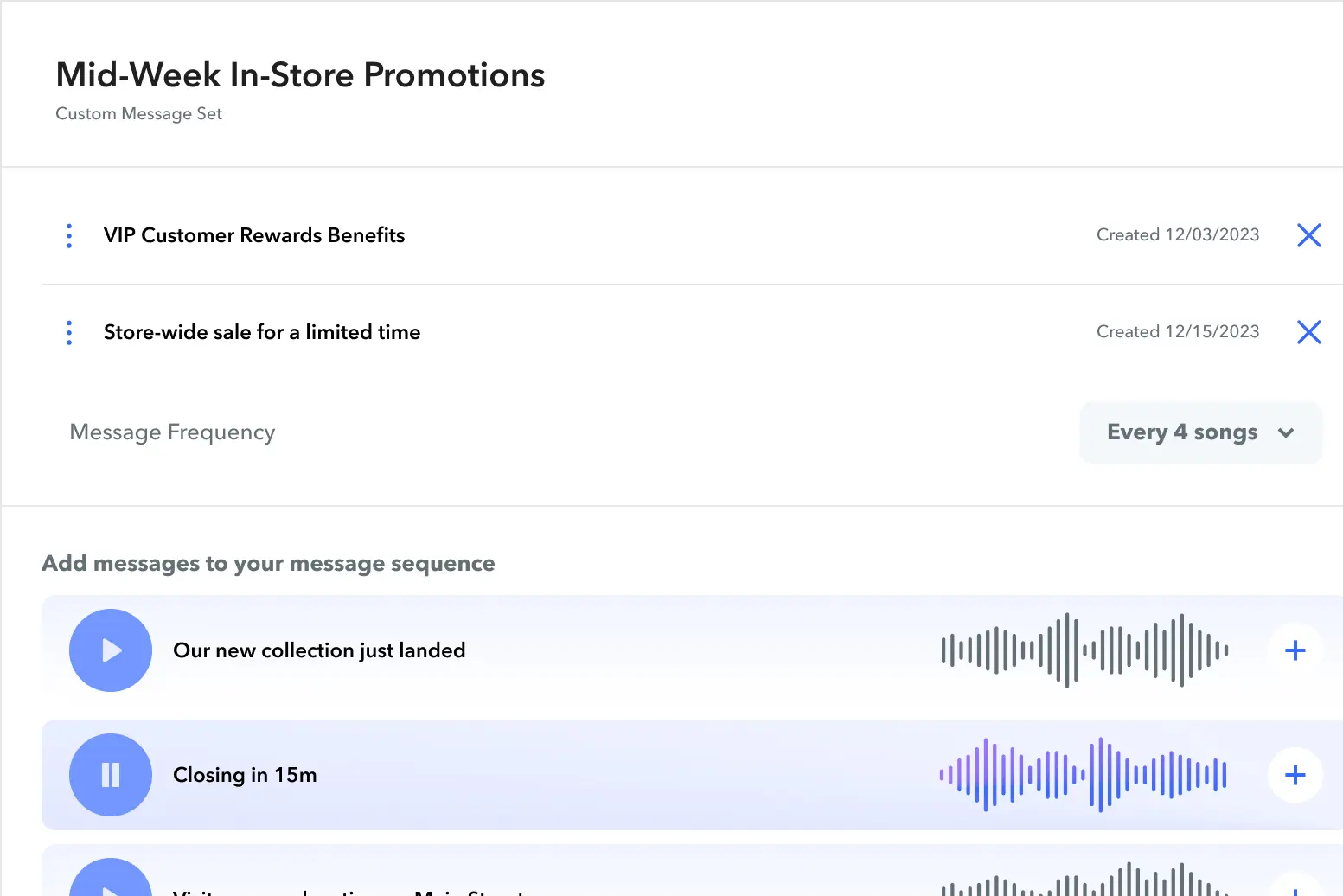Image resolution: width=1343 pixels, height=896 pixels.
Task: Open options menu for VIP Customer Rewards Benefits
Action: pos(69,235)
